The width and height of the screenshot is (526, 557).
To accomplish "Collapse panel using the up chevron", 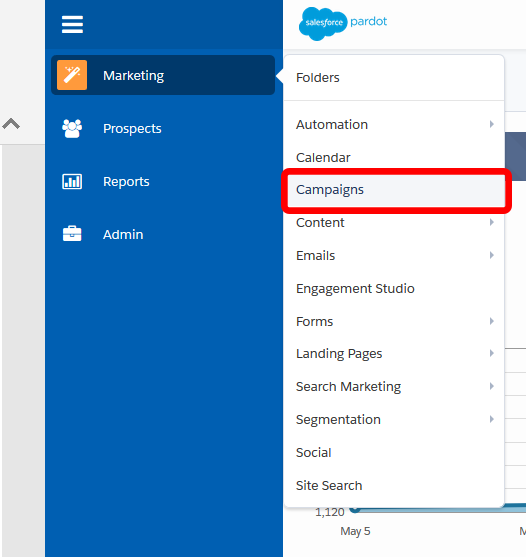I will (11, 124).
